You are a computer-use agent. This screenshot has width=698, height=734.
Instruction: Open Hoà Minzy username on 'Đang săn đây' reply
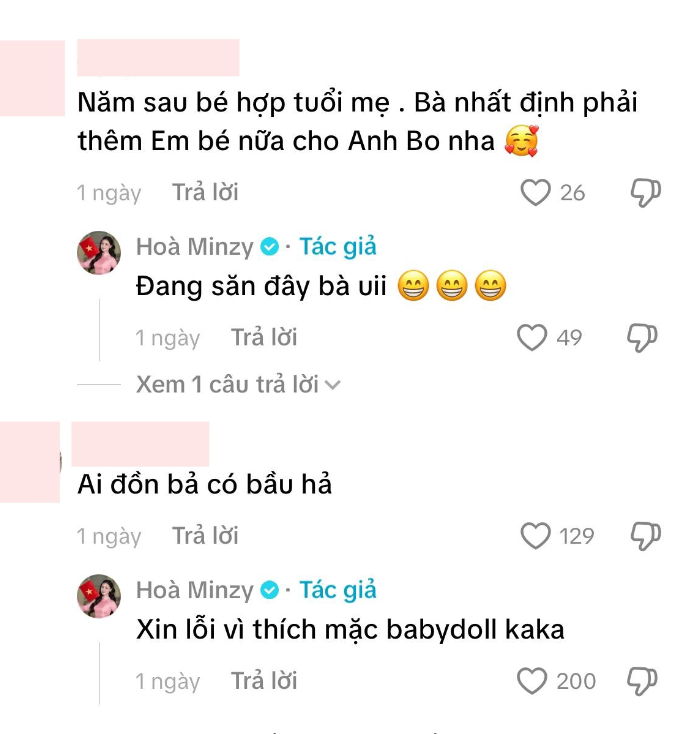194,247
